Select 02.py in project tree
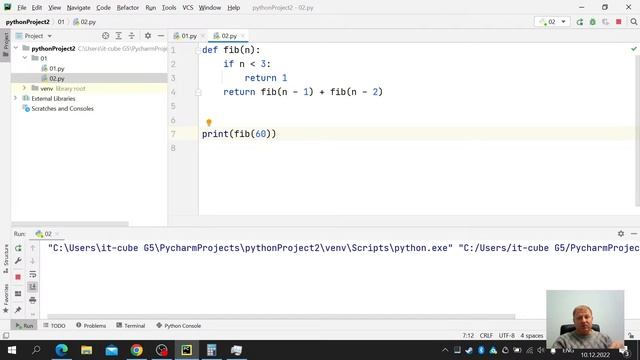Image resolution: width=640 pixels, height=360 pixels. 57,78
